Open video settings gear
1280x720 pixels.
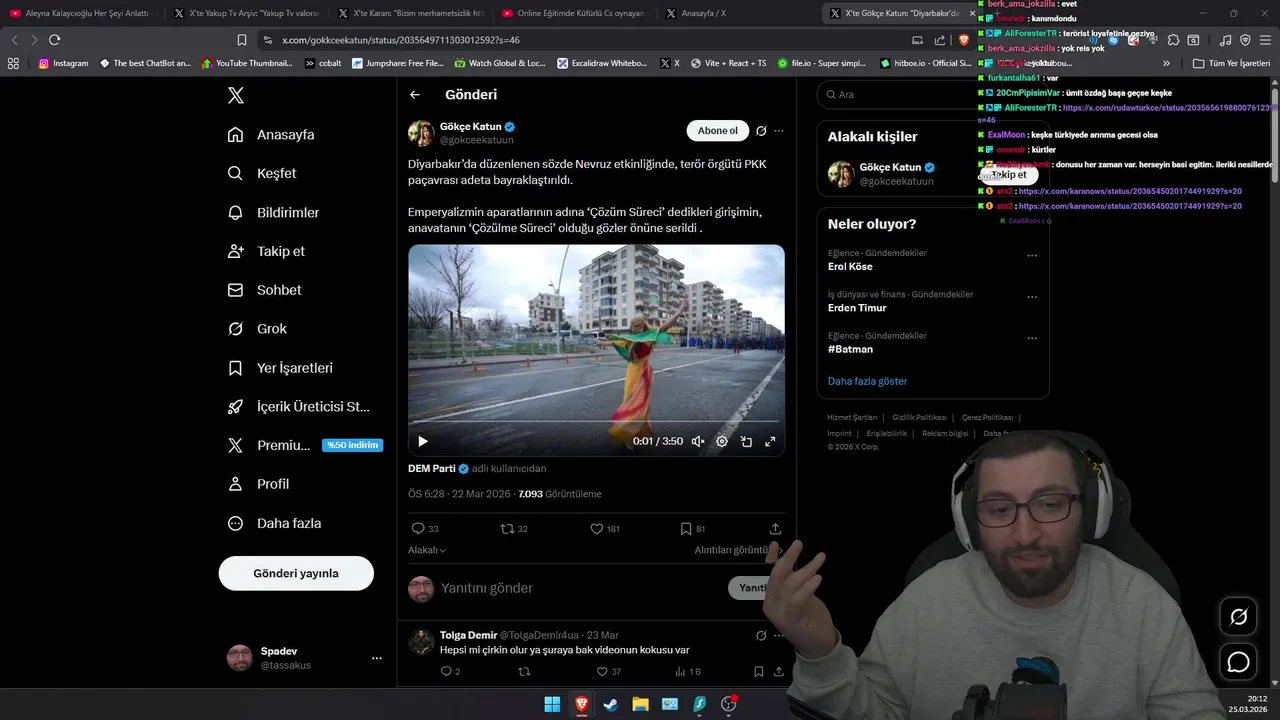click(722, 441)
